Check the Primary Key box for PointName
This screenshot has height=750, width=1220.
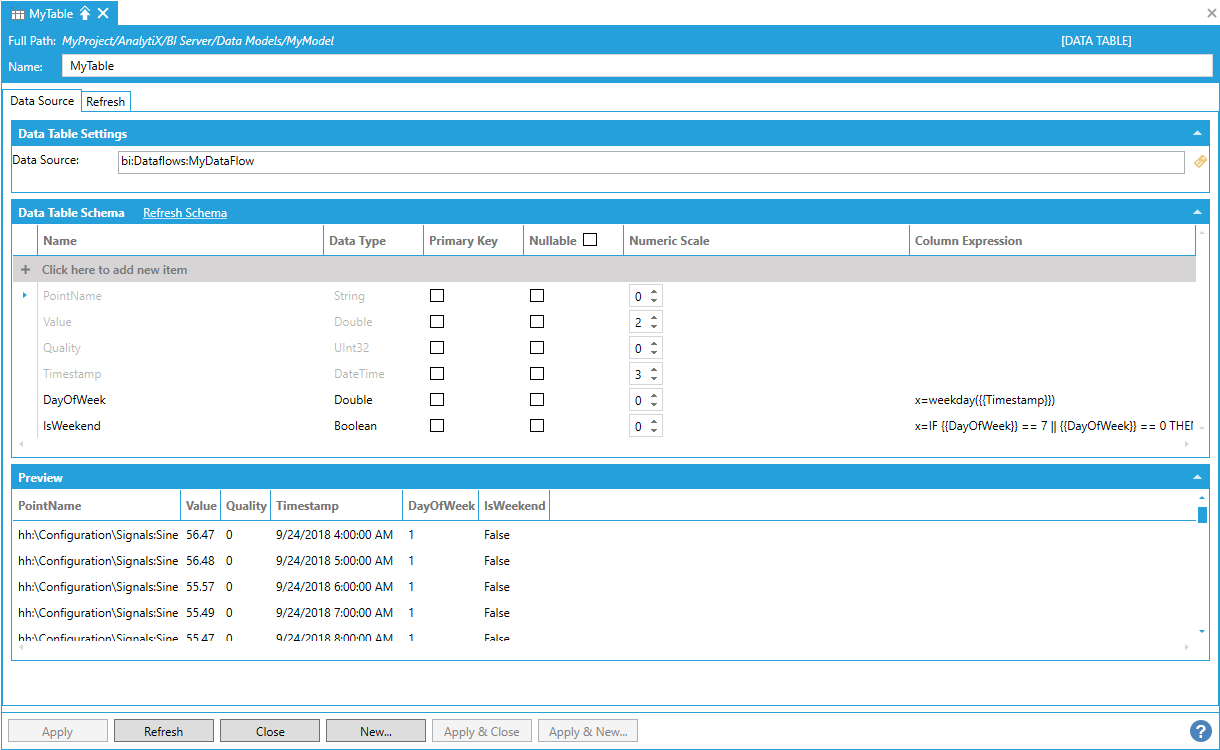[437, 296]
